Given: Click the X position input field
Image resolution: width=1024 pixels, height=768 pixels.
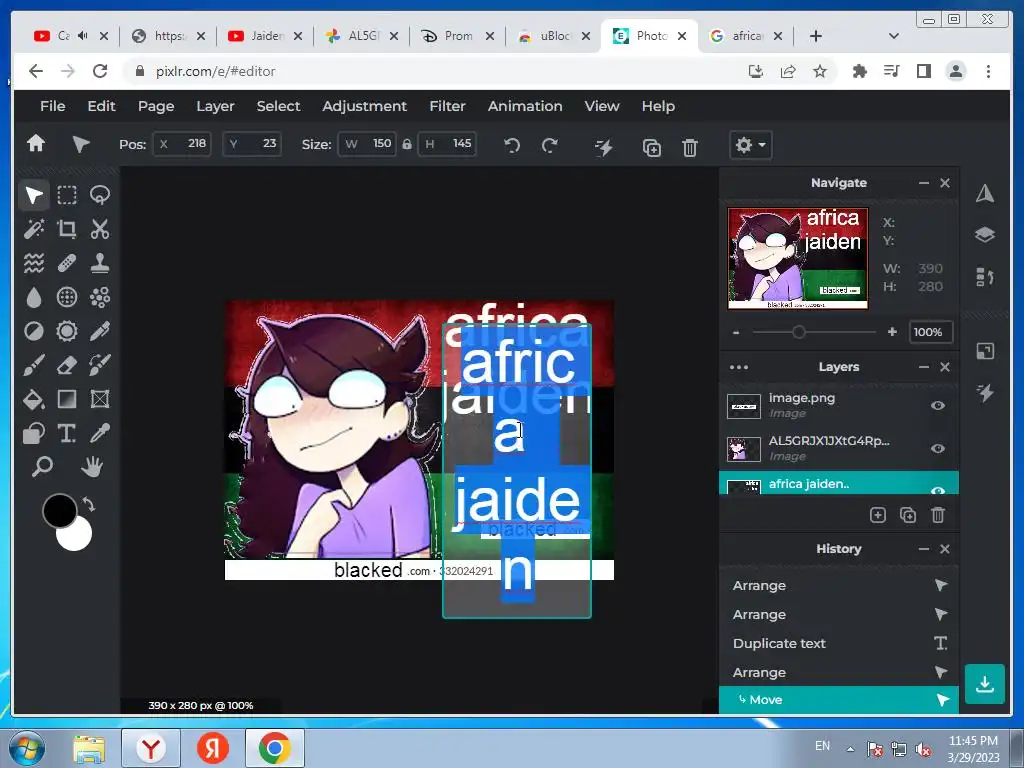Looking at the screenshot, I should point(182,144).
